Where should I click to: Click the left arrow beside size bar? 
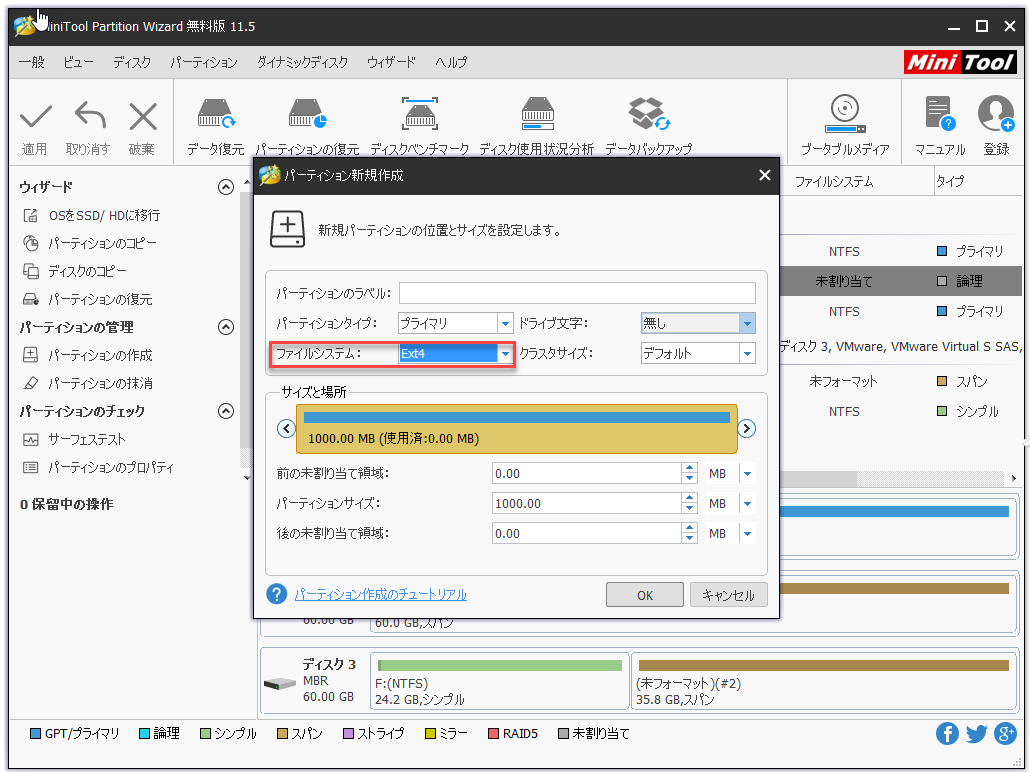click(x=286, y=428)
